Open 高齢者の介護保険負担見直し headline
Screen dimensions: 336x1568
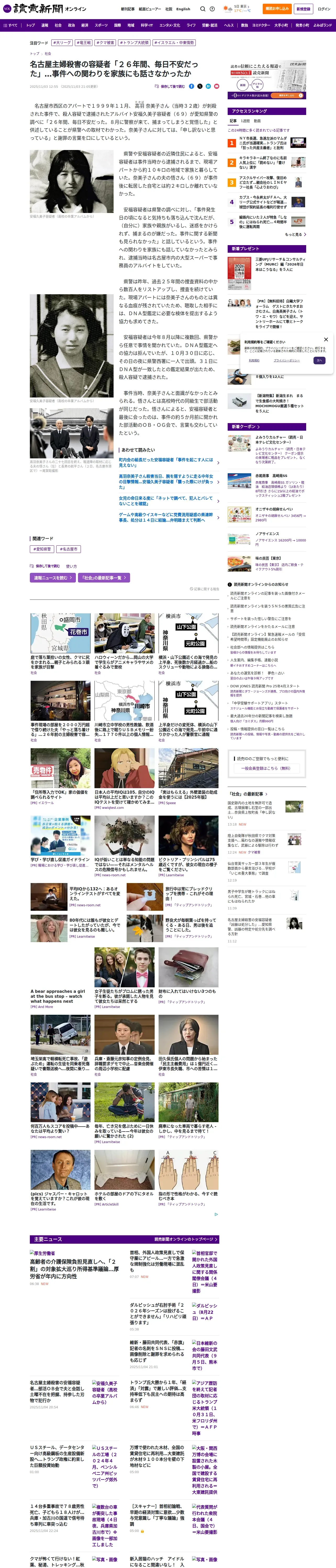74,1269
